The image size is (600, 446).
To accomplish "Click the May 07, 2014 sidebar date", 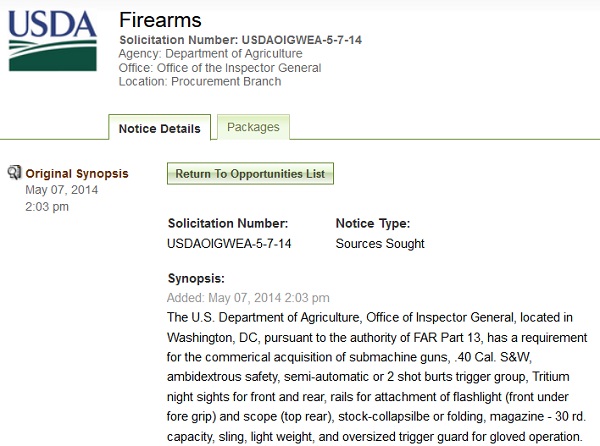I will pos(60,190).
